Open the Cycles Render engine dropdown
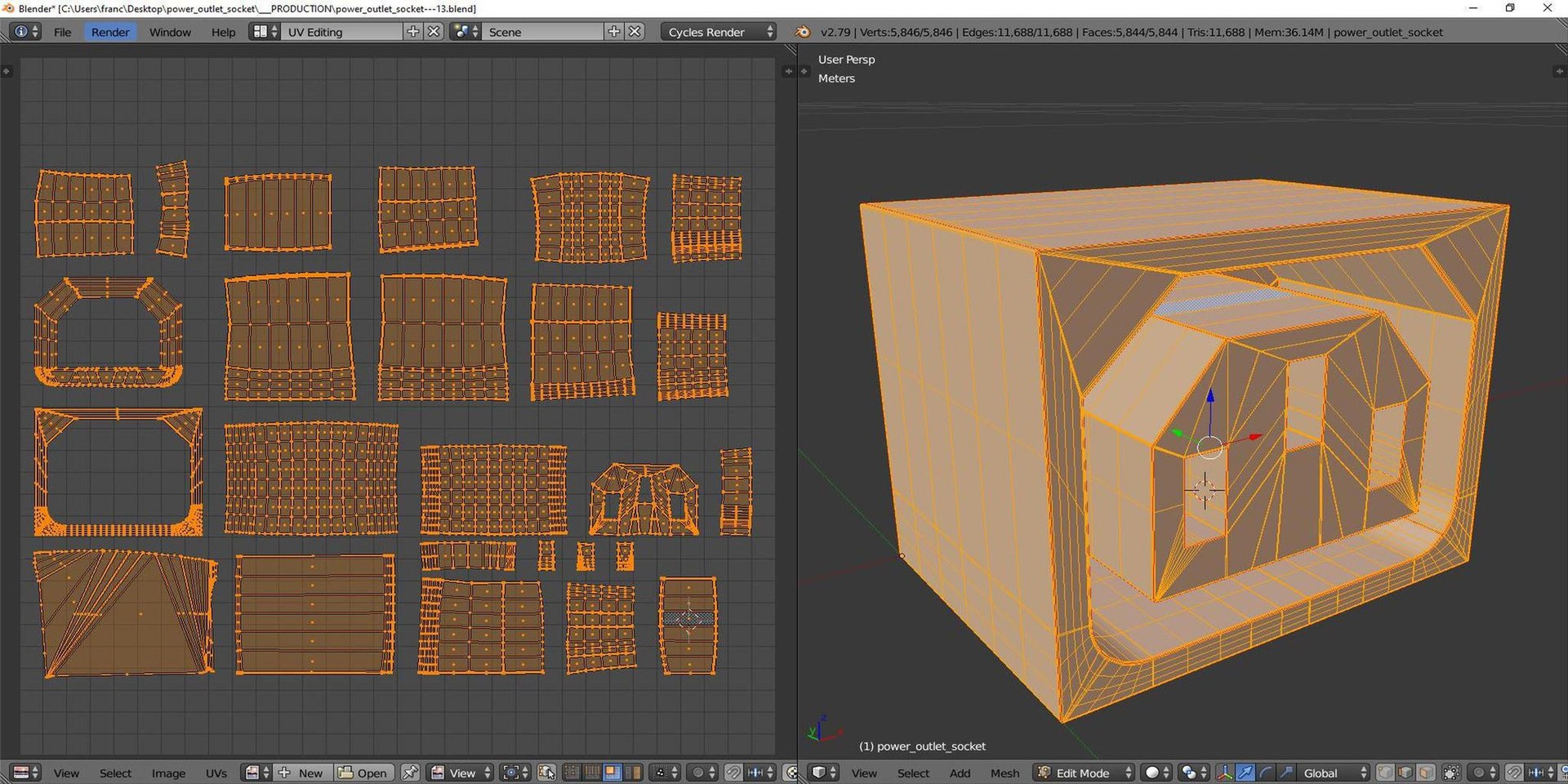Image resolution: width=1568 pixels, height=784 pixels. click(x=718, y=32)
